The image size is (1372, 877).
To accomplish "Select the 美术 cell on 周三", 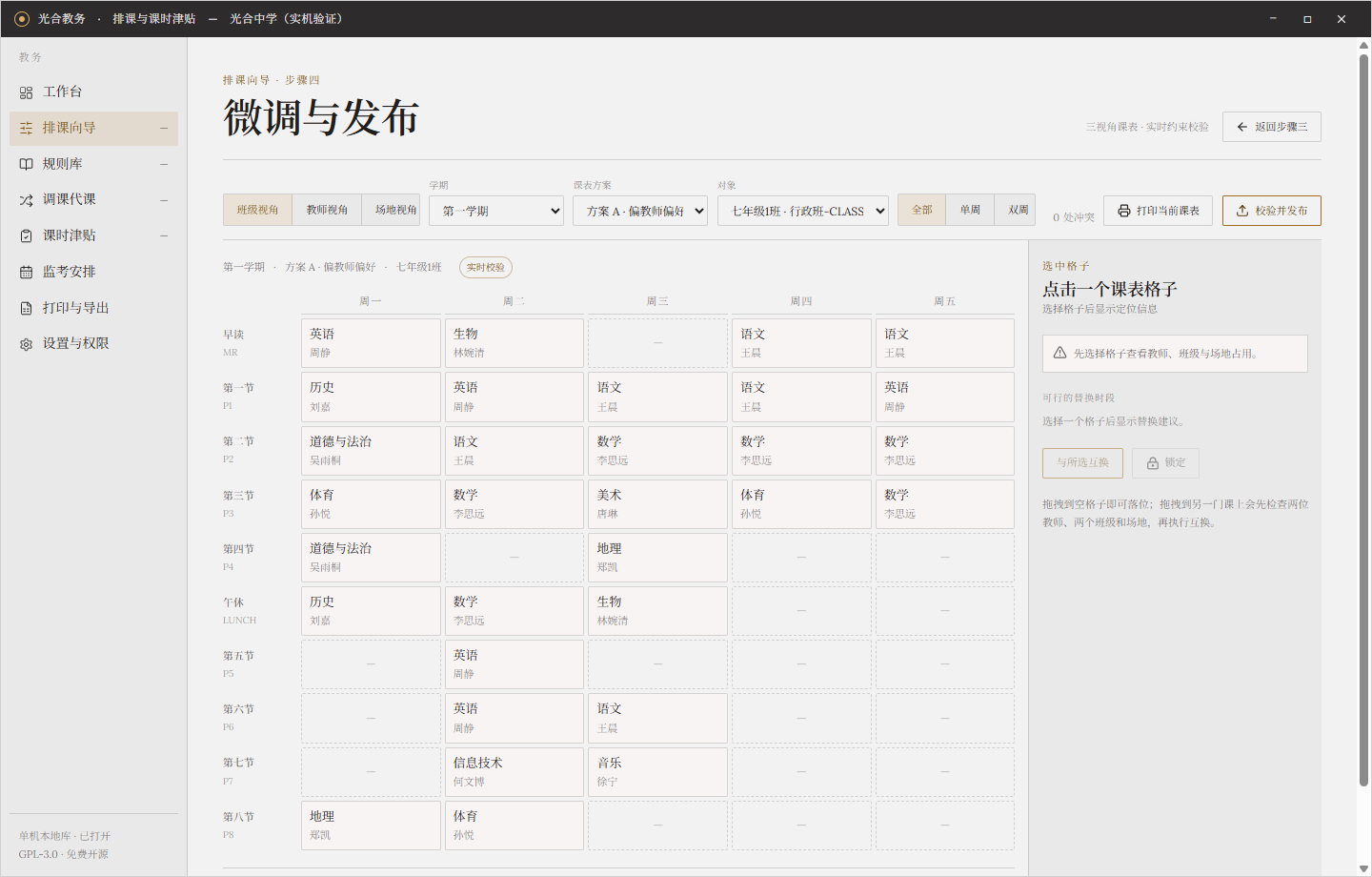I will click(x=658, y=504).
